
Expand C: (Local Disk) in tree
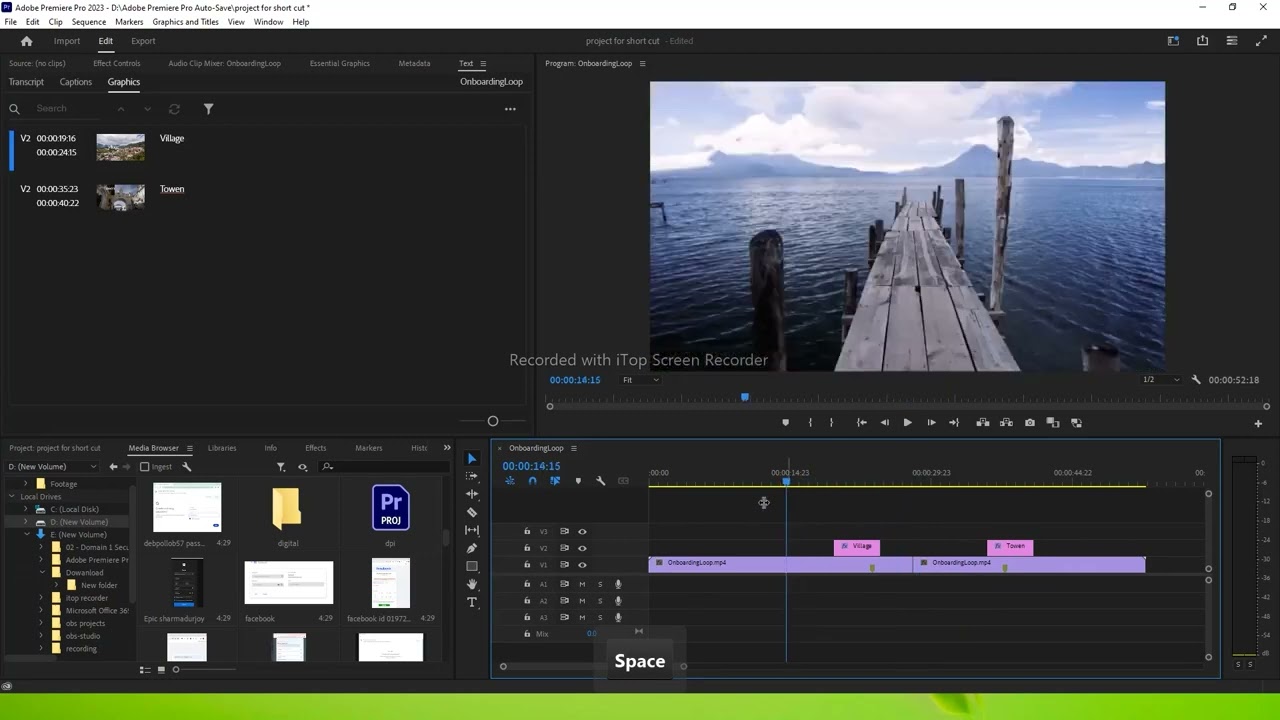[27, 509]
